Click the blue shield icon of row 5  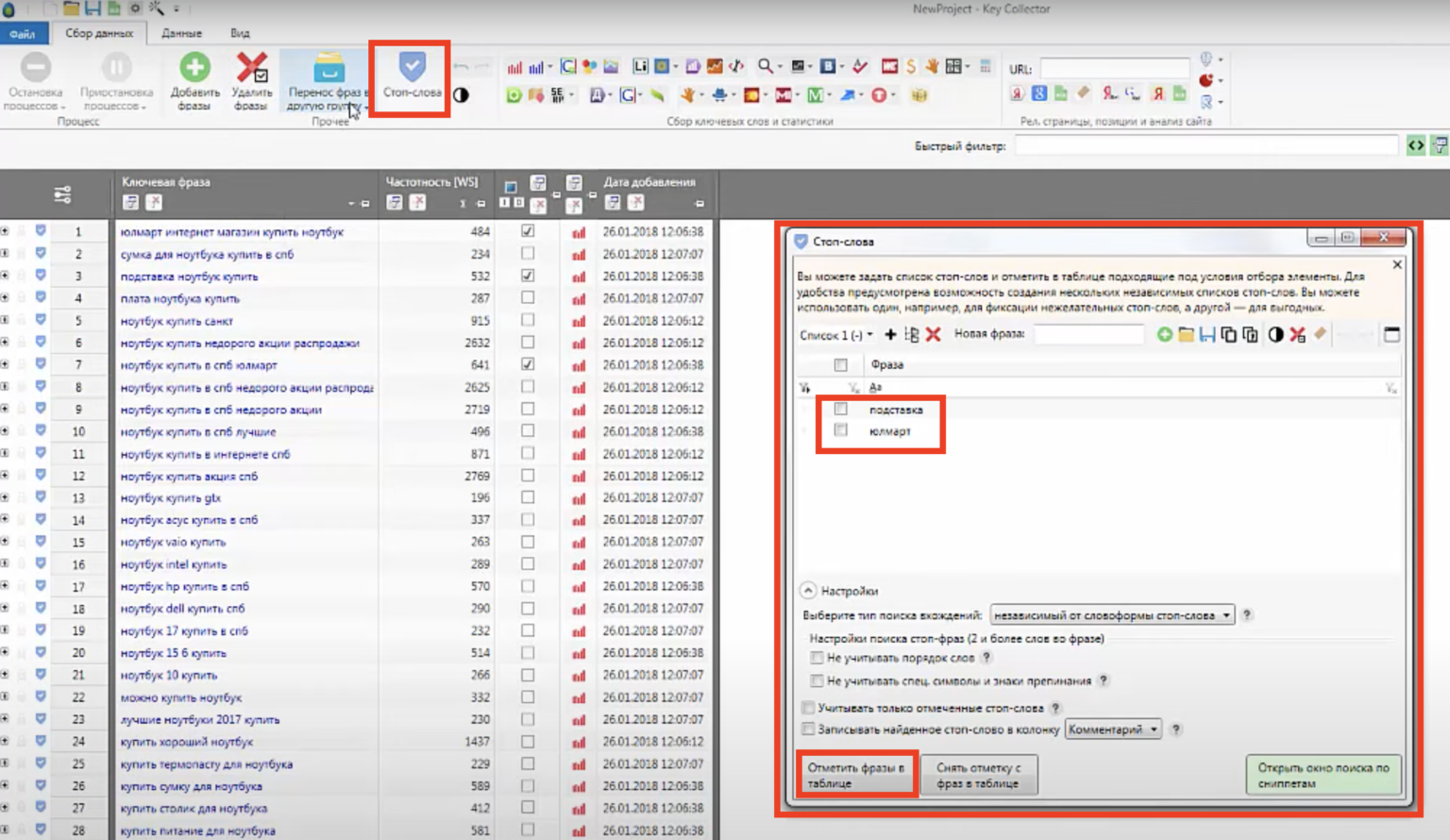[41, 320]
